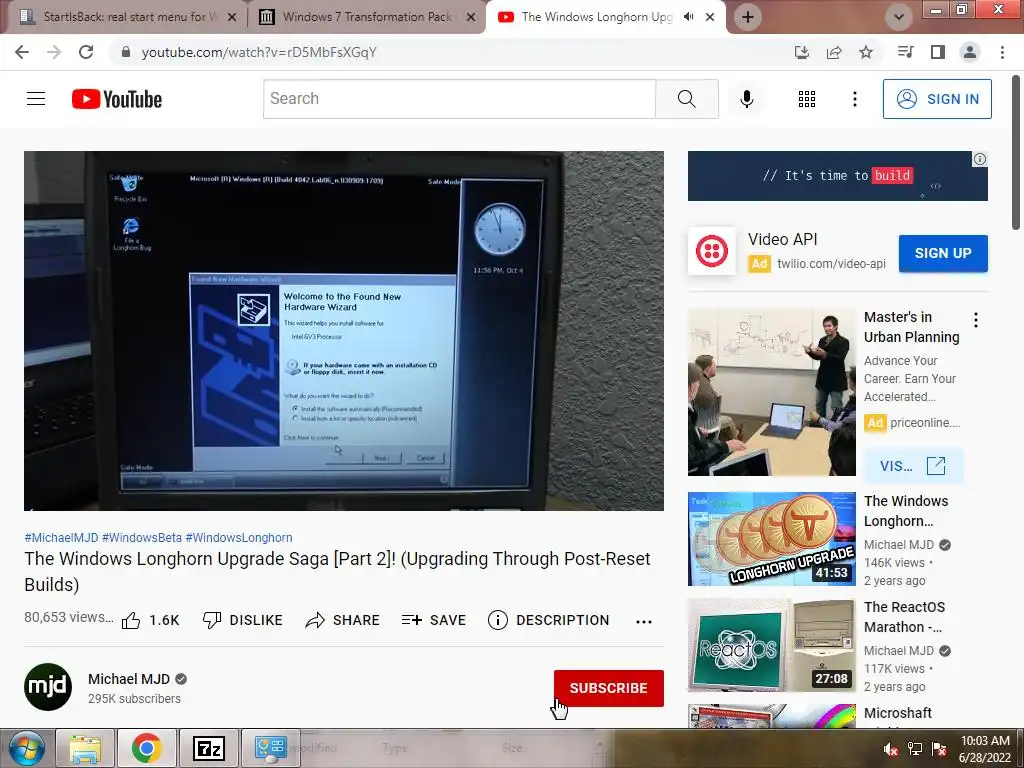This screenshot has height=768, width=1024.
Task: Mute the Longhorn tab audio icon
Action: [688, 17]
